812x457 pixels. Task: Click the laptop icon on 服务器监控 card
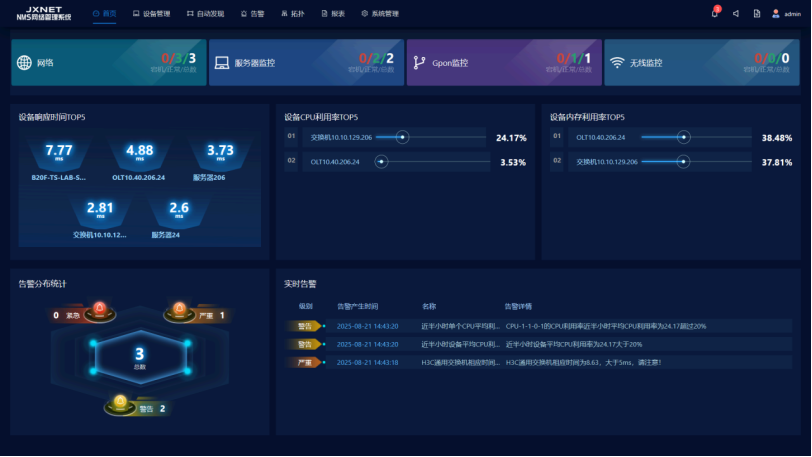222,63
